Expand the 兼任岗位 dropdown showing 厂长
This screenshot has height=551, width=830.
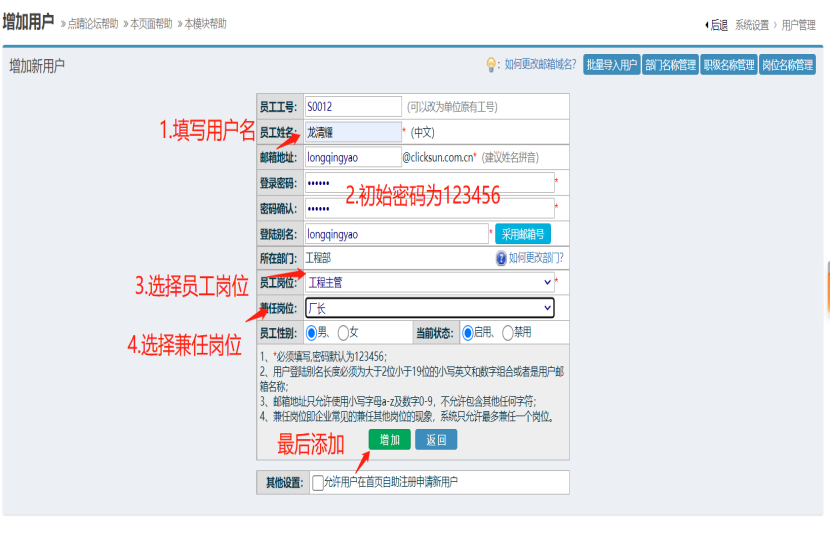pos(429,308)
